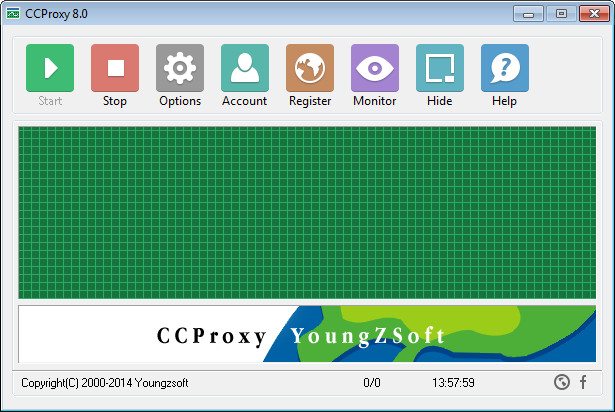Open the CCProxy title bar app icon menu
The width and height of the screenshot is (615, 412).
click(13, 13)
